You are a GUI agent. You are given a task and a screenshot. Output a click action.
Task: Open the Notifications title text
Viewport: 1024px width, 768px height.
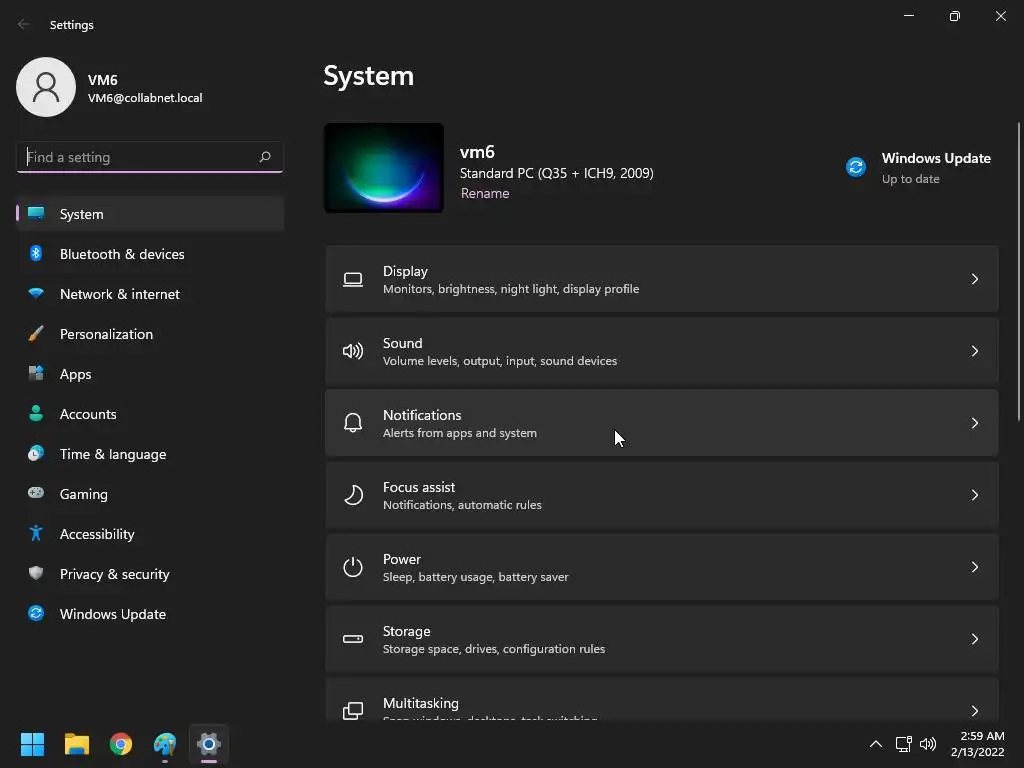[422, 415]
